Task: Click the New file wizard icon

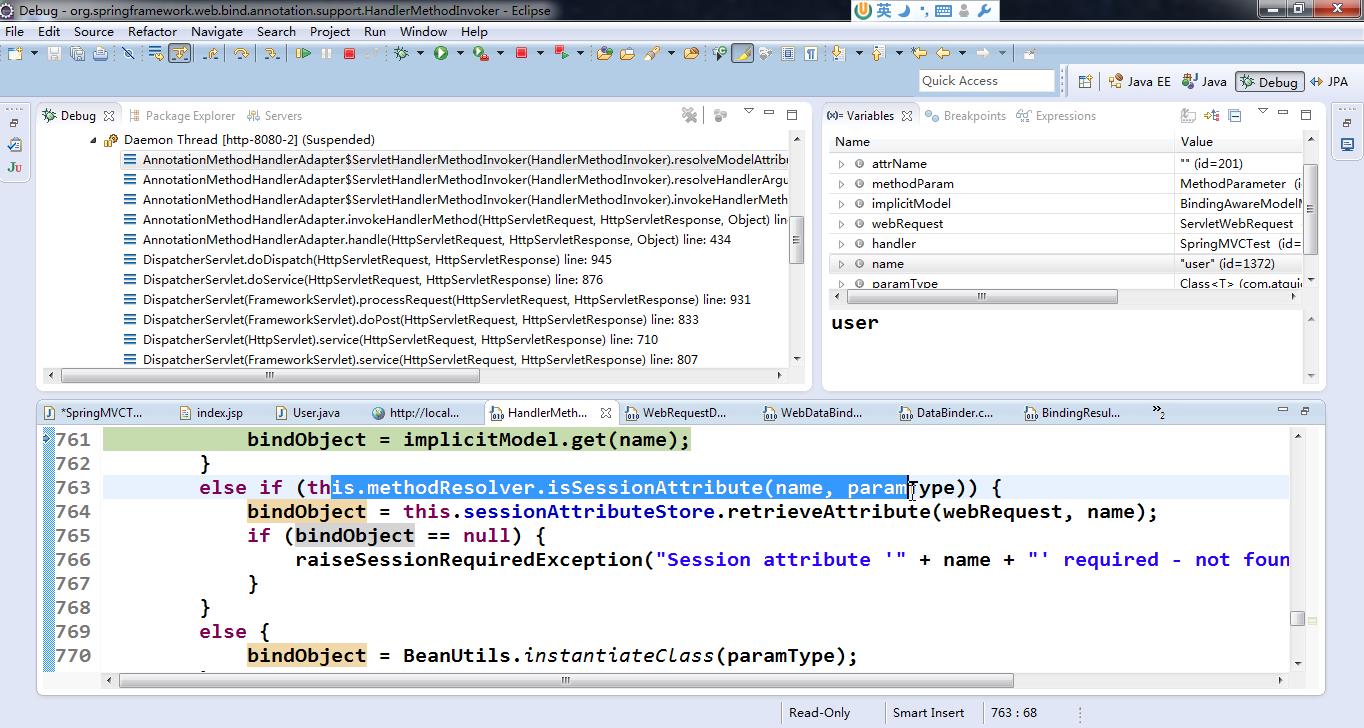Action: point(15,53)
